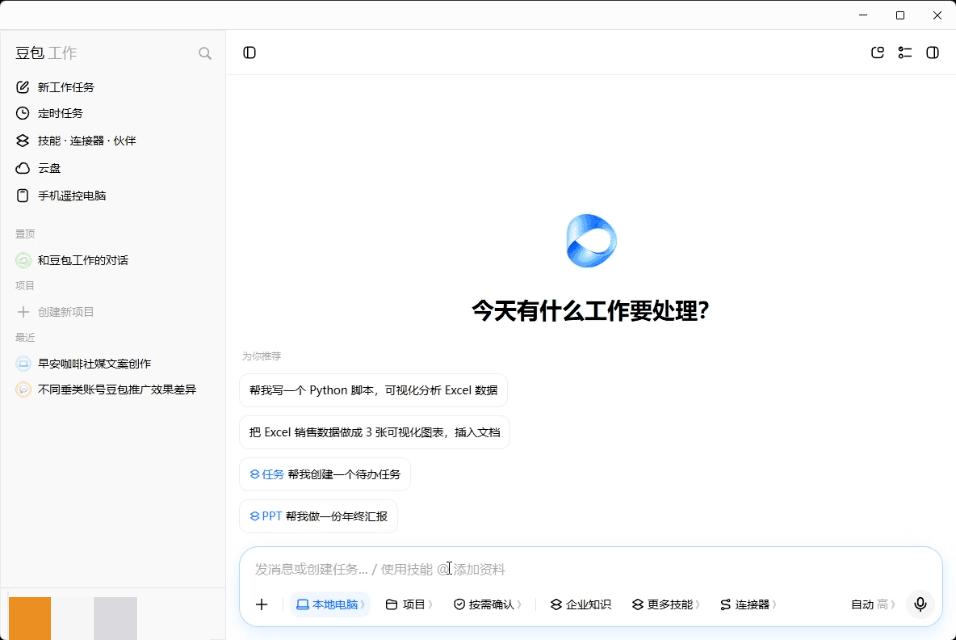The height and width of the screenshot is (640, 956).
Task: Toggle 企业知识 skill
Action: pos(580,605)
